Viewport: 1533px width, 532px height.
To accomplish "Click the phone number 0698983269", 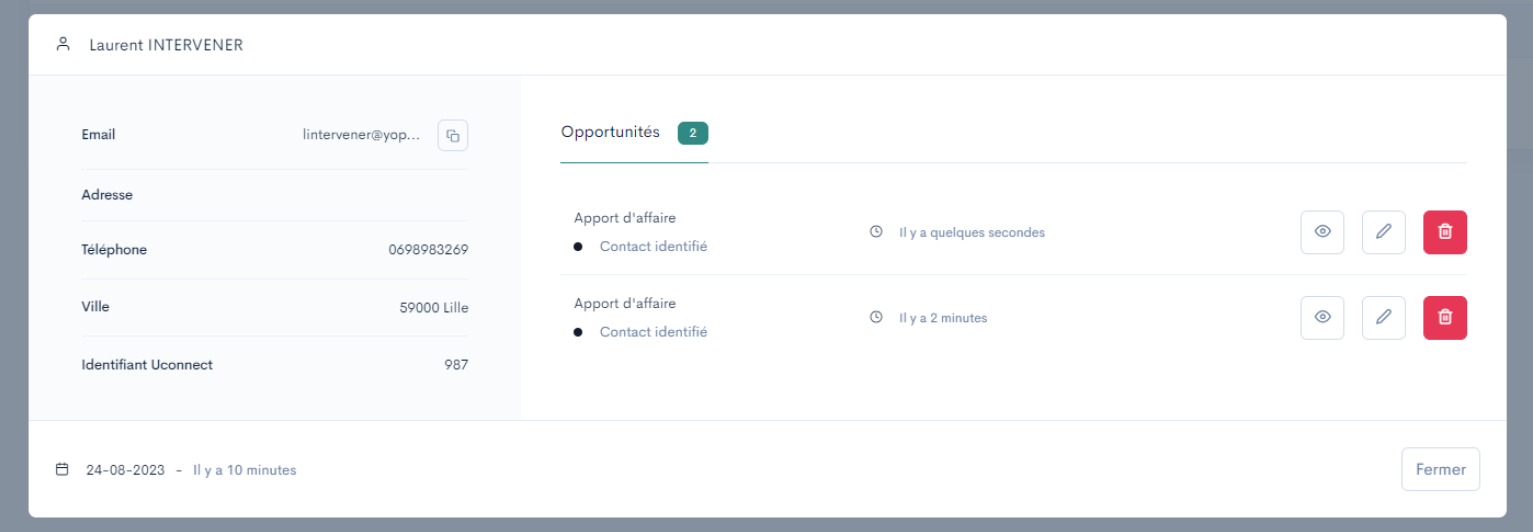I will (x=428, y=250).
